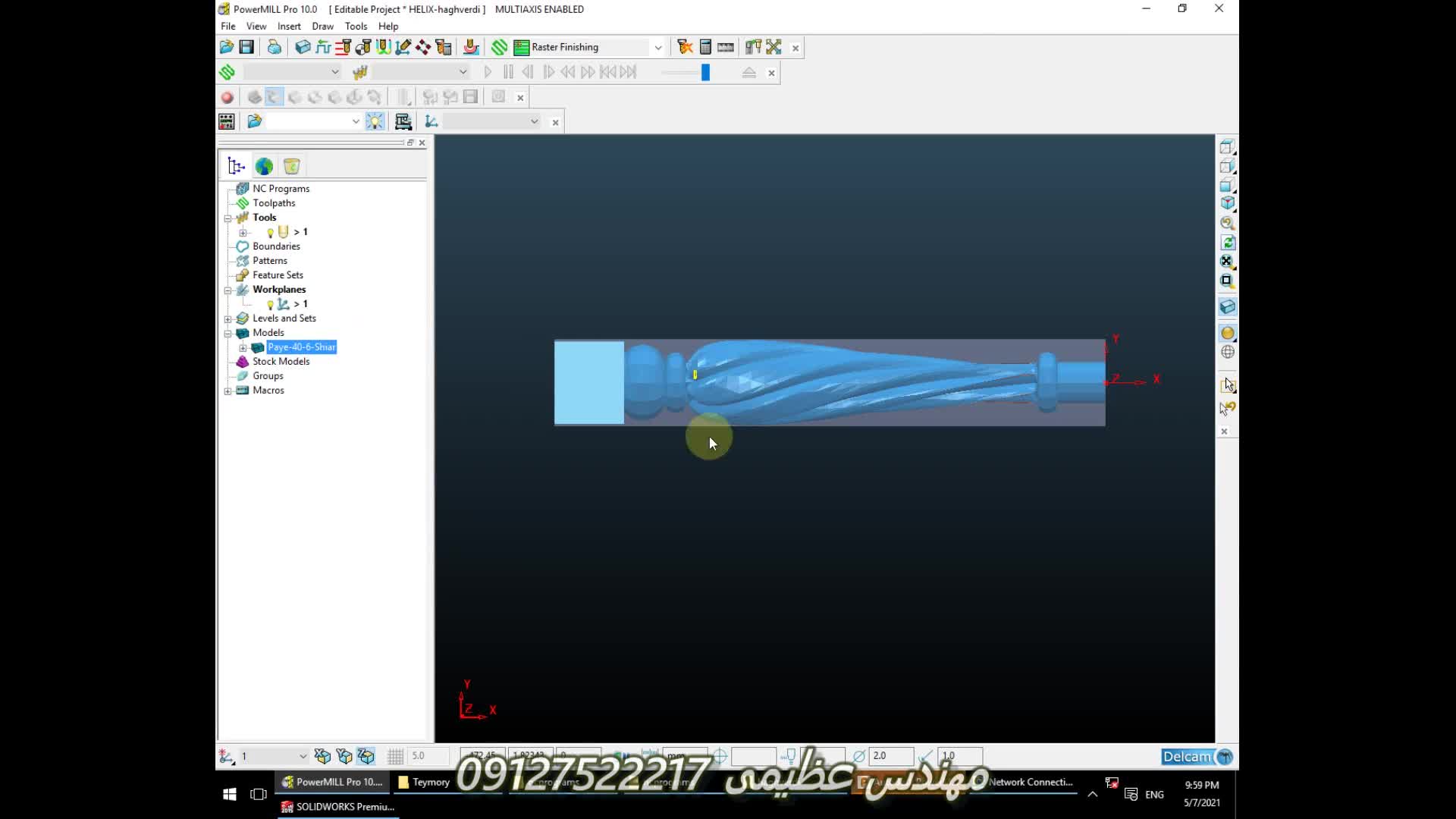Collapse the Models tree node

tap(227, 333)
